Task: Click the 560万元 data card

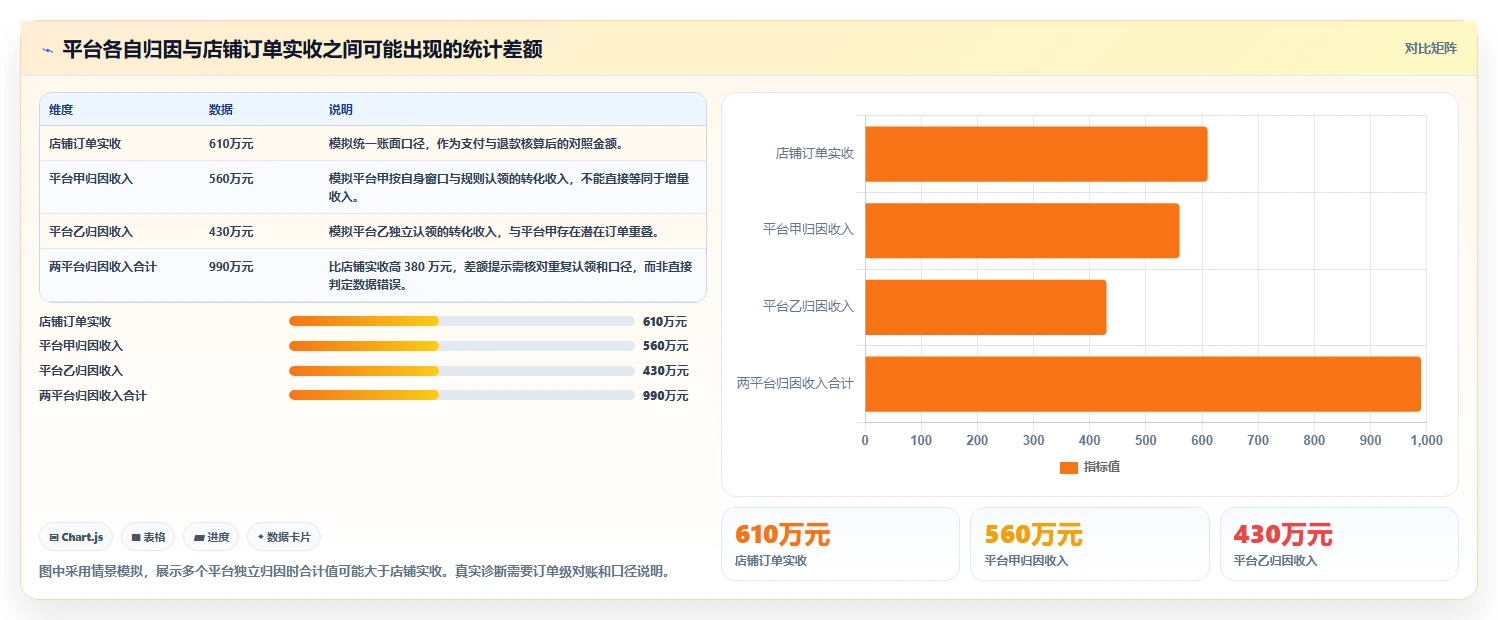Action: 1089,544
